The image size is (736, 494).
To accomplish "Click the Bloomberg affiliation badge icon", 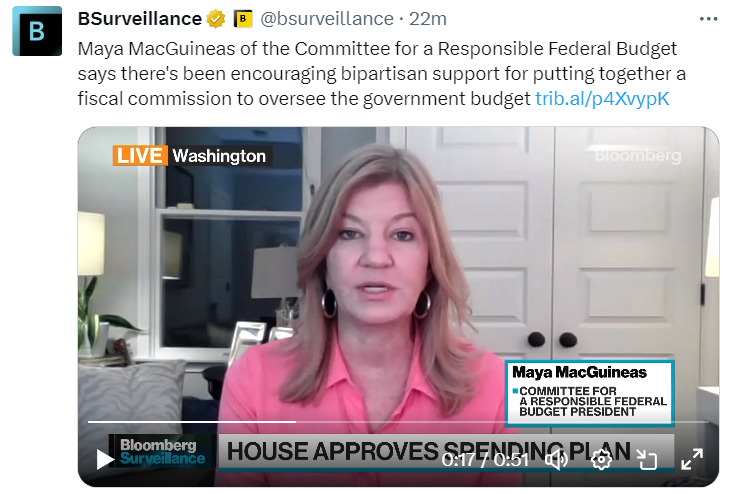I will (243, 19).
